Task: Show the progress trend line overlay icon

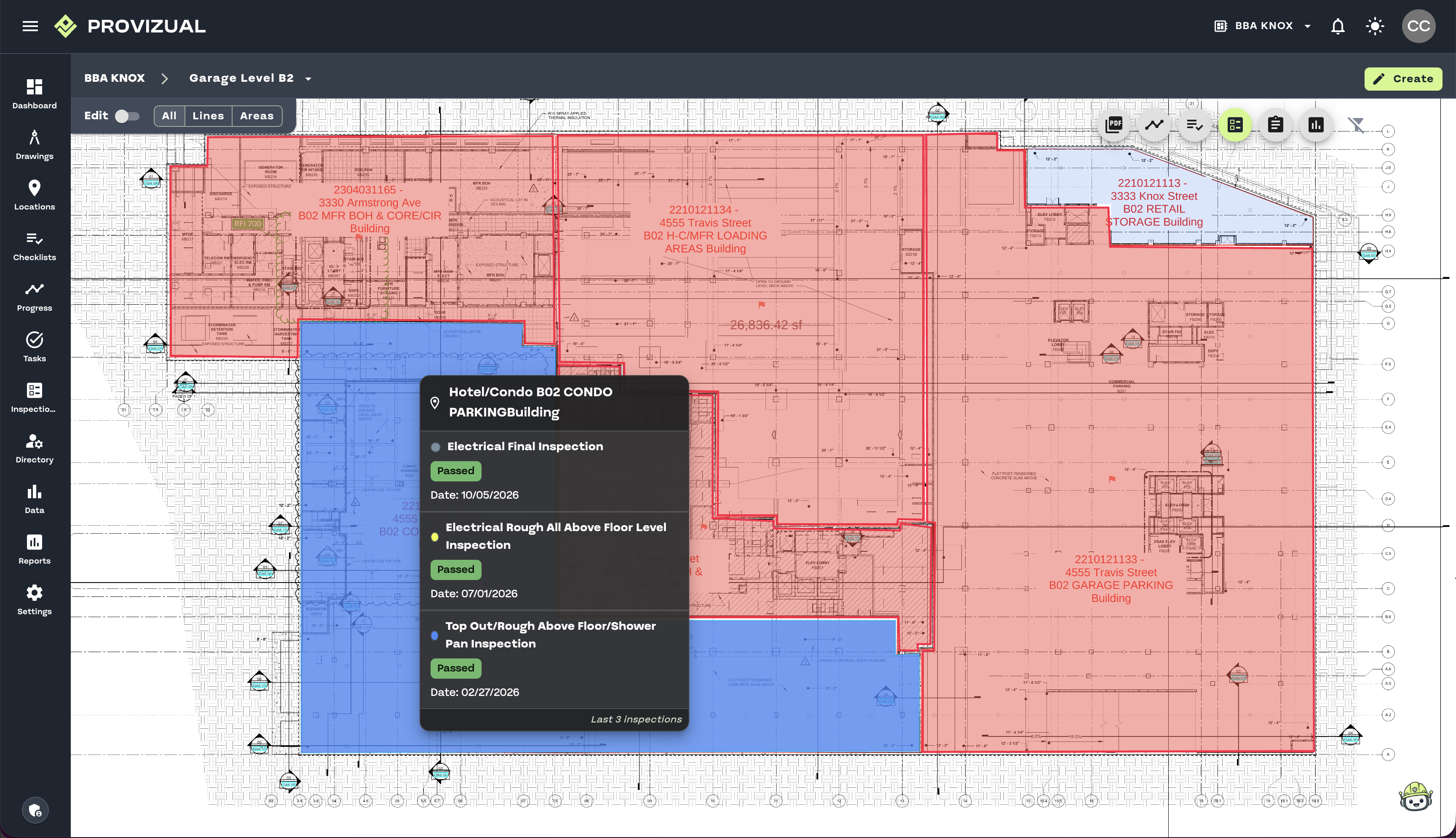Action: (x=1154, y=124)
